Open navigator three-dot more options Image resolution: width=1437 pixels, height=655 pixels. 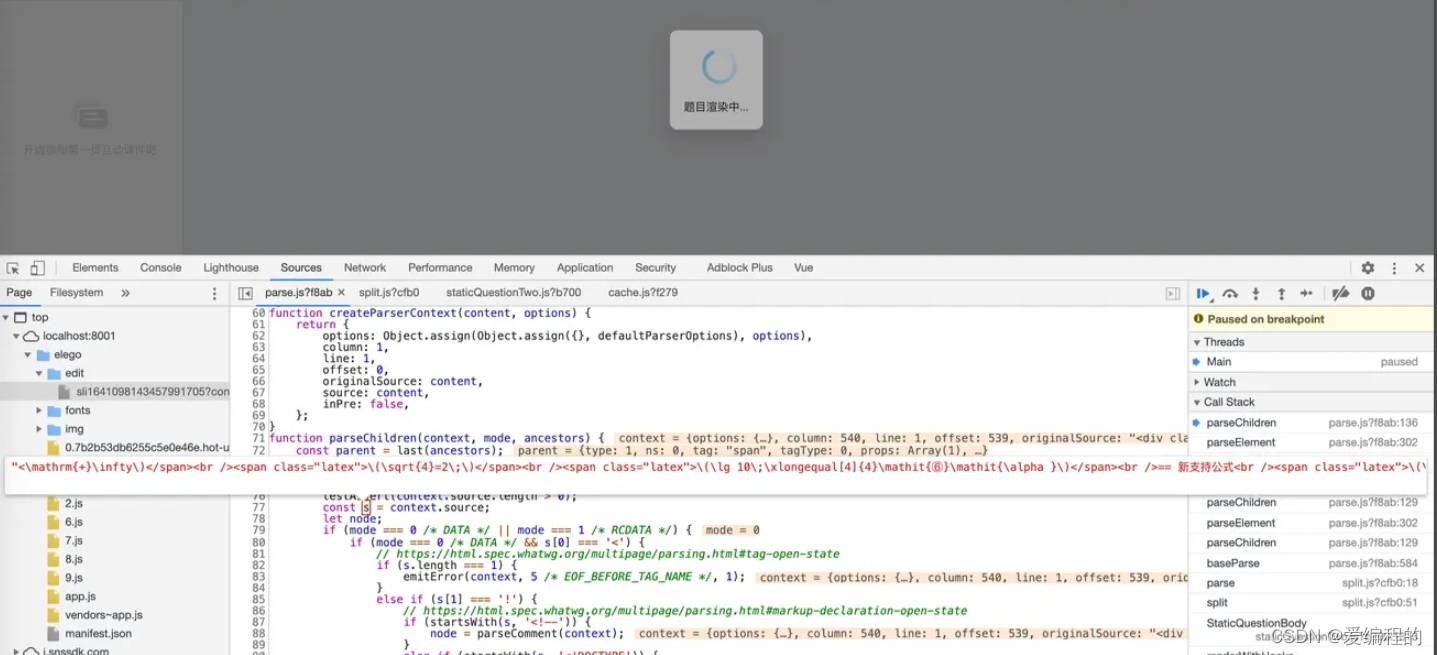tap(214, 293)
